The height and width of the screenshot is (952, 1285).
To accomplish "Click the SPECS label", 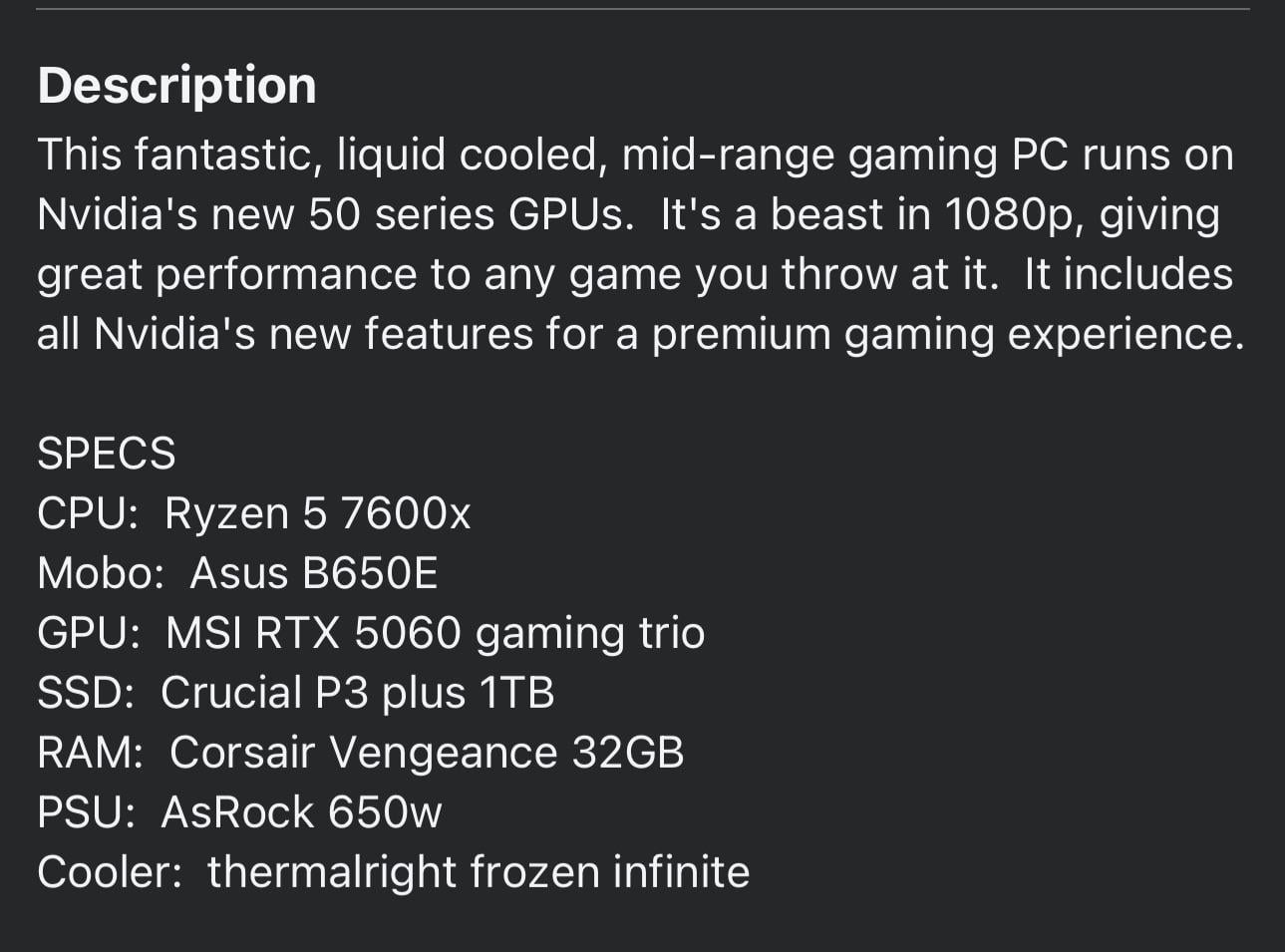I will click(x=106, y=454).
